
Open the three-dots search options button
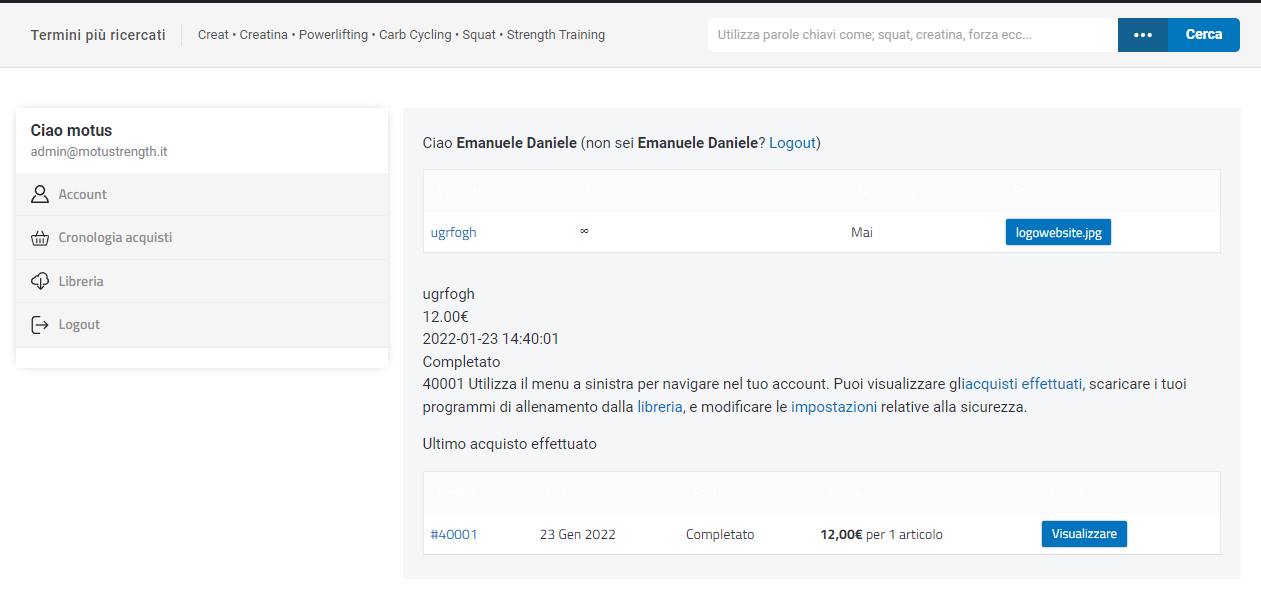(1143, 35)
